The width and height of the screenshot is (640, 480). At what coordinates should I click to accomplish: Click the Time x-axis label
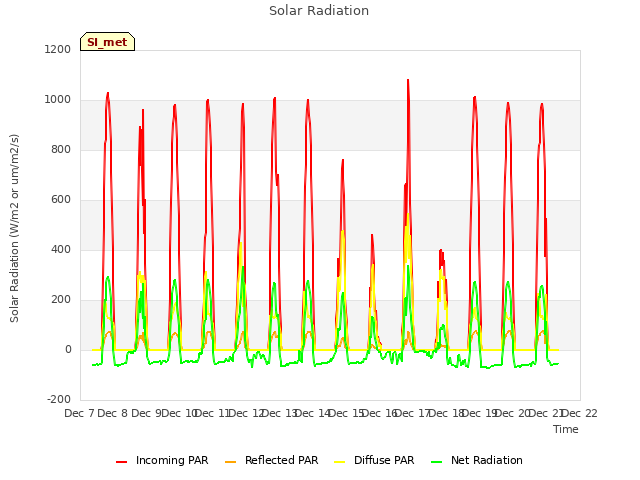point(566,429)
